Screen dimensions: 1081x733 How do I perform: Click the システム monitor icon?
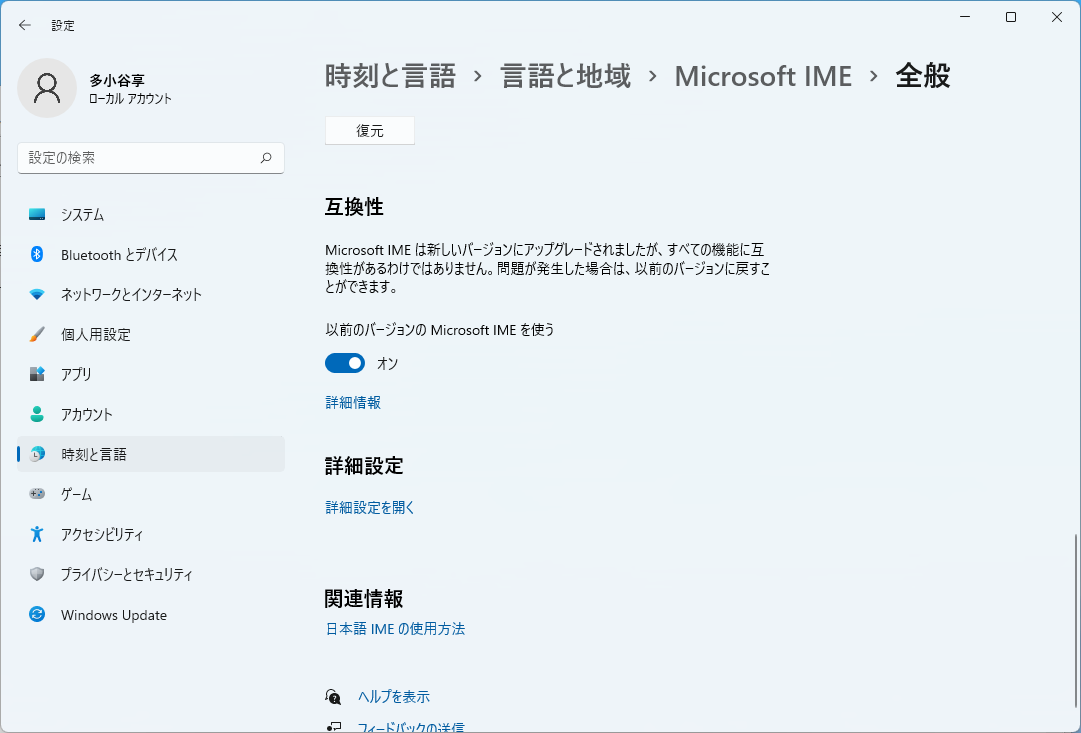point(37,214)
